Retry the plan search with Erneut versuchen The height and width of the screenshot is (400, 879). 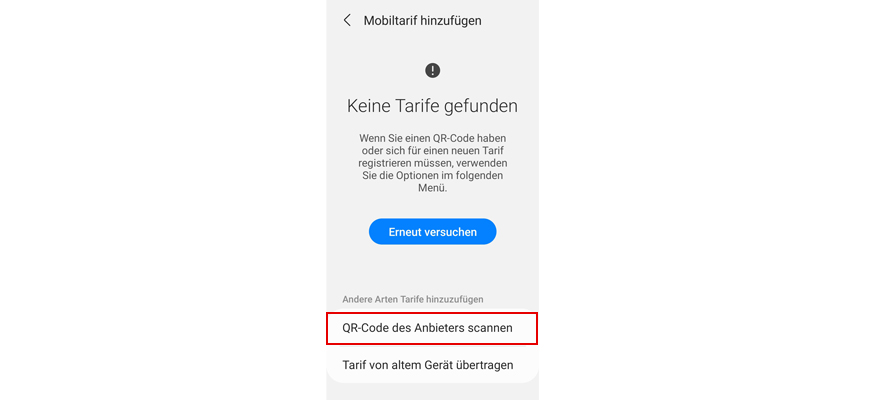pos(432,232)
